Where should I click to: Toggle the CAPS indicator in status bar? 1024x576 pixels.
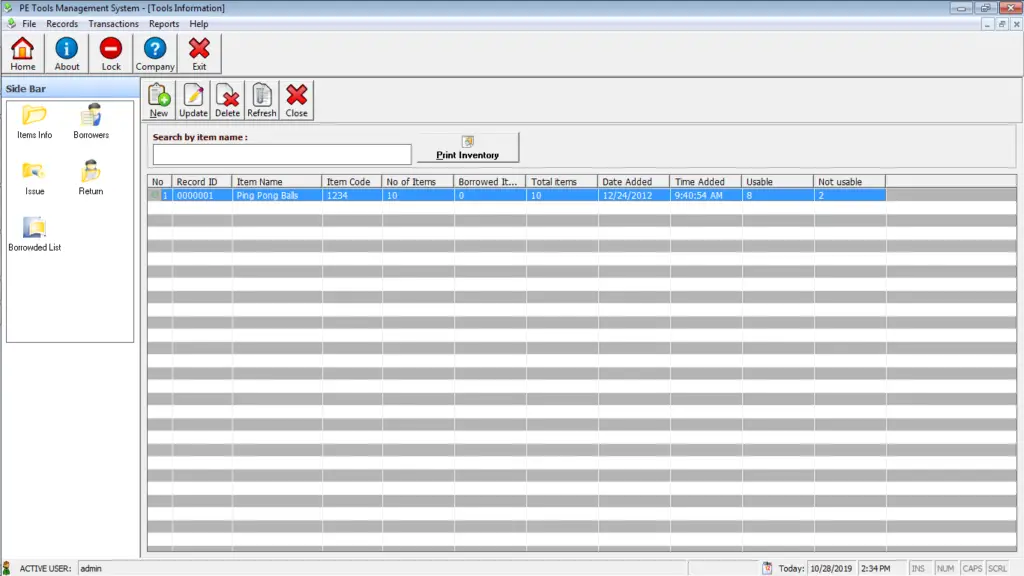pyautogui.click(x=972, y=568)
